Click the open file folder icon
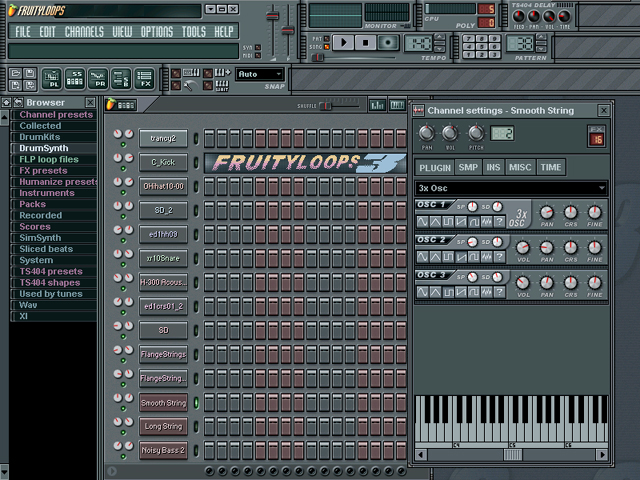The width and height of the screenshot is (640, 480). pyautogui.click(x=16, y=73)
